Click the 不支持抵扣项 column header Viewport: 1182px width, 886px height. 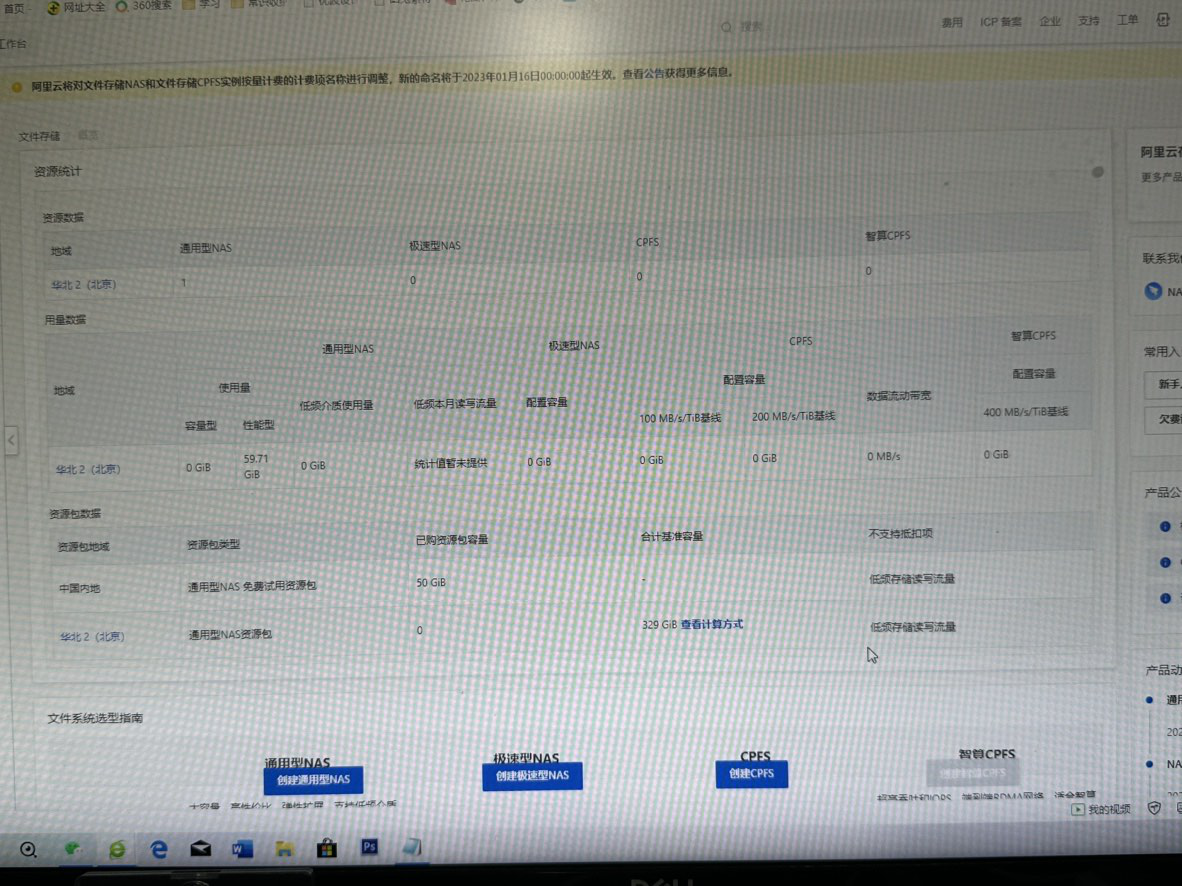(x=901, y=533)
